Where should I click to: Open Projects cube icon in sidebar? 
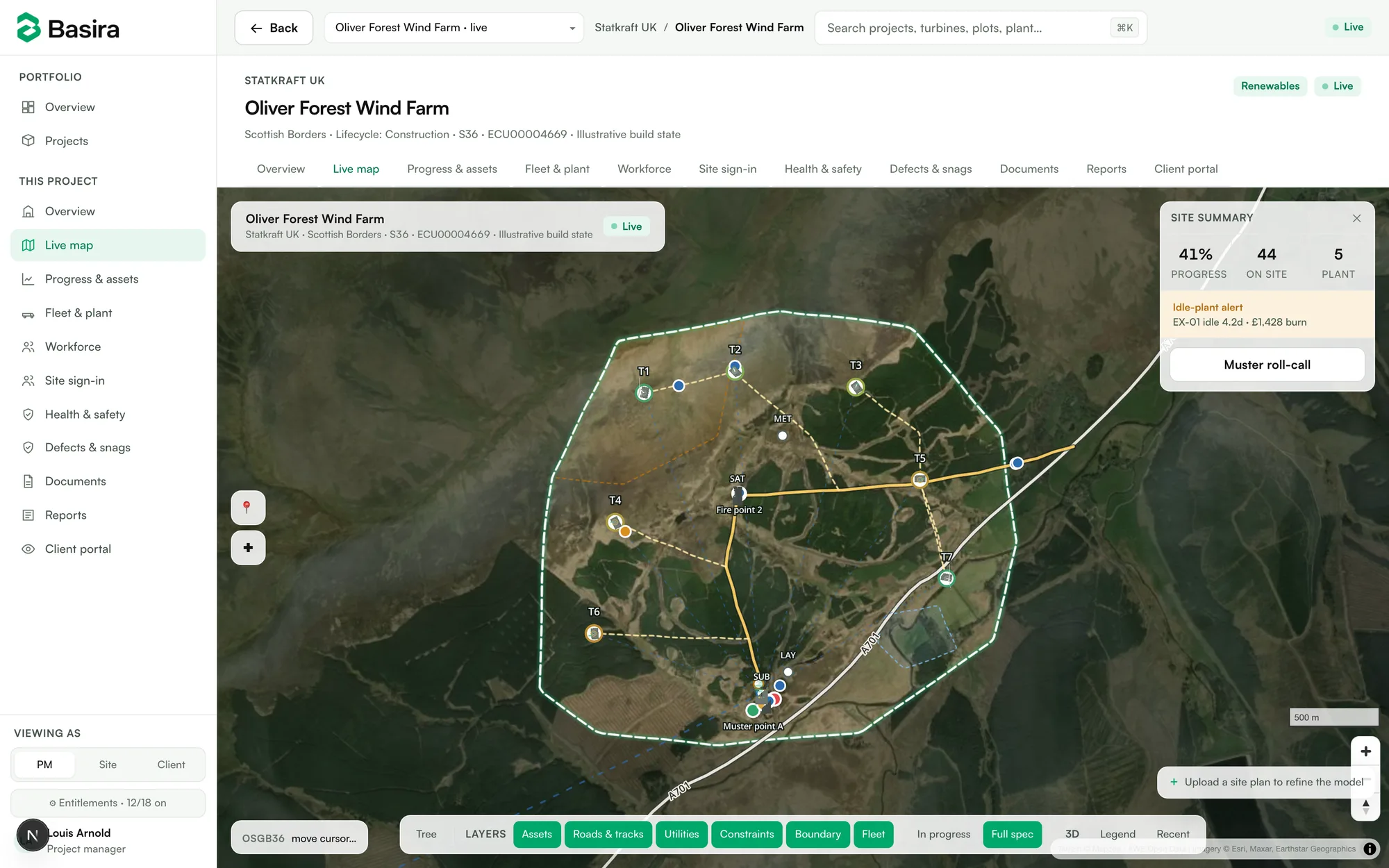click(x=28, y=140)
